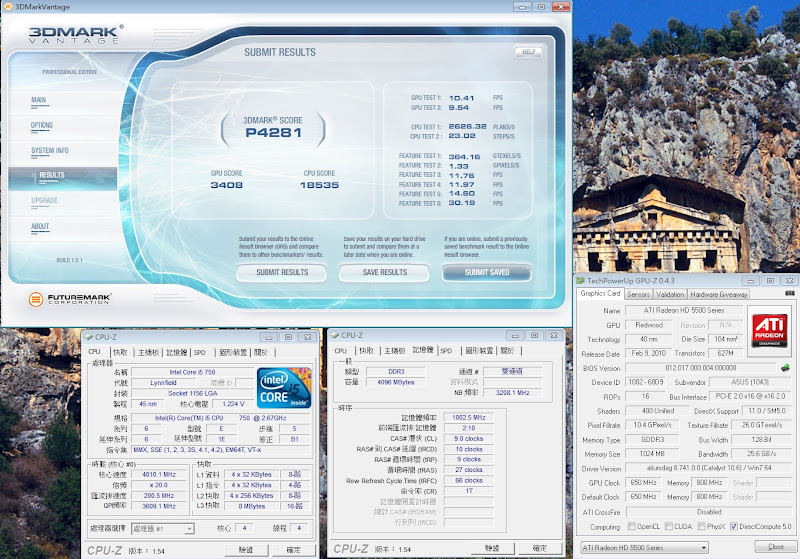Click the NB frequency value 3208.1 MHz
This screenshot has width=800, height=559.
(513, 393)
